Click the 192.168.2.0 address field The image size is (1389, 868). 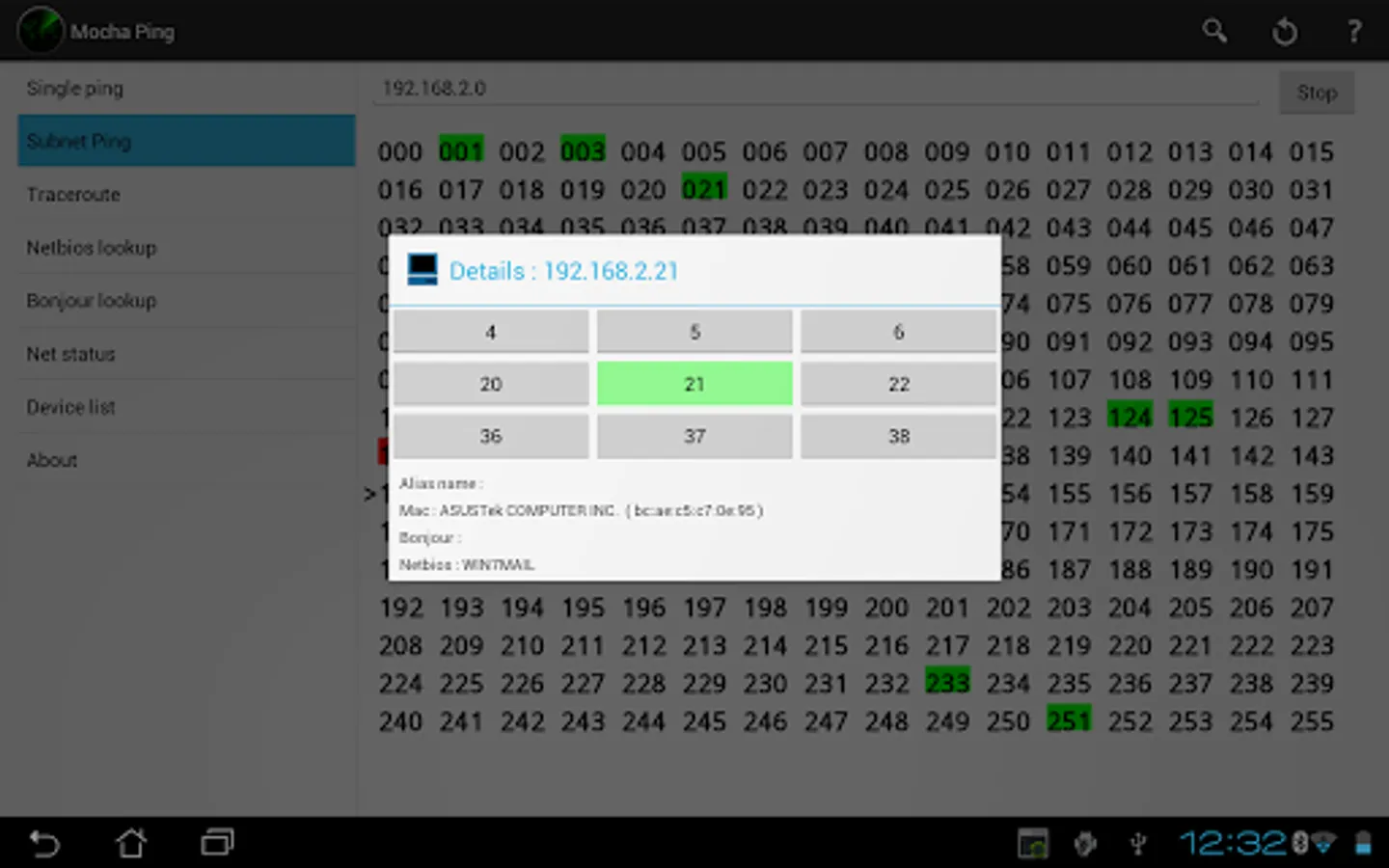816,89
